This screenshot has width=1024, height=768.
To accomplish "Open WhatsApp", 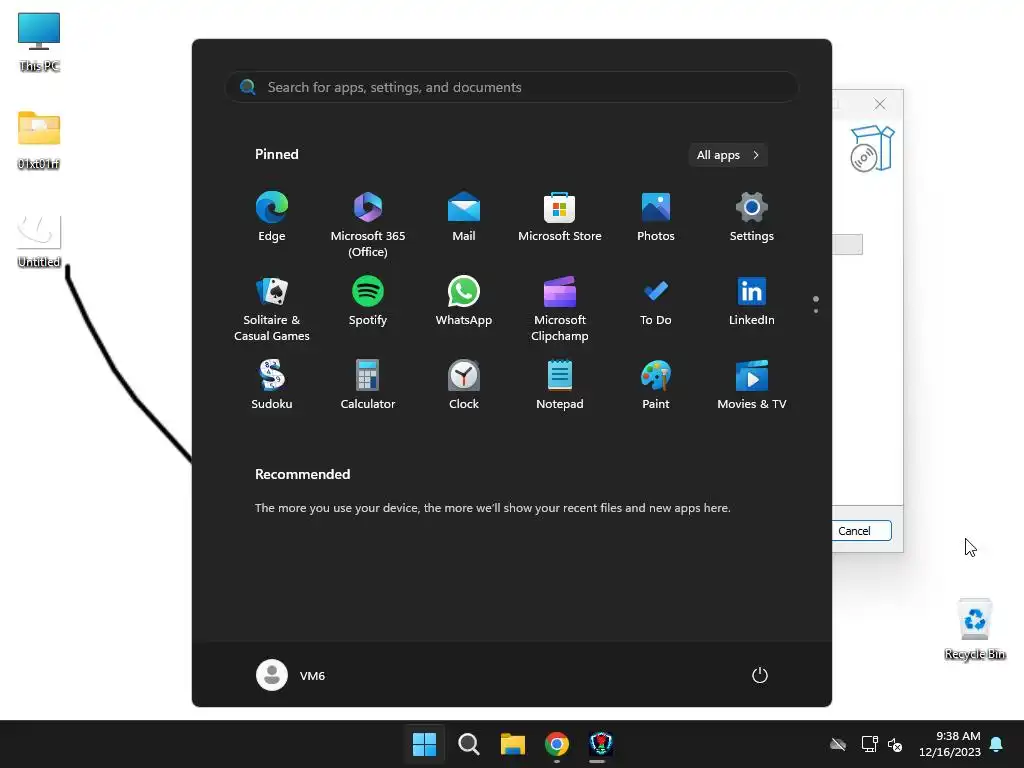I will [464, 300].
